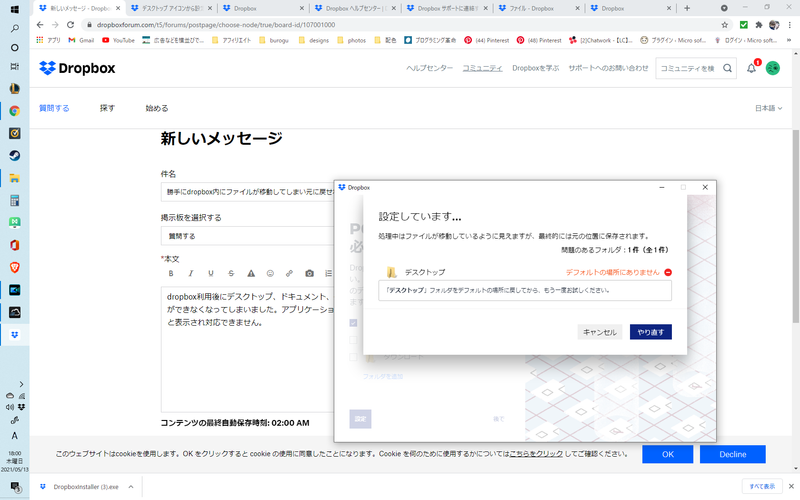Insert an emoji with the smiley icon
The width and height of the screenshot is (800, 500).
[x=268, y=273]
